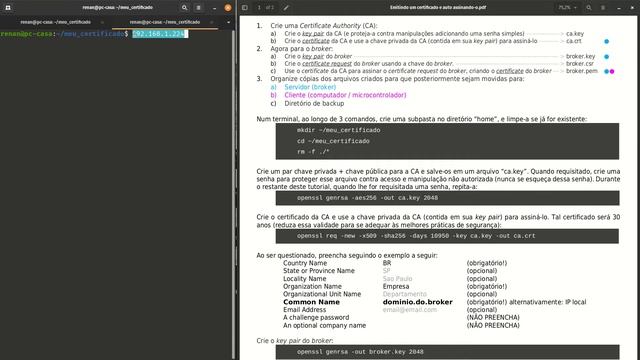Click the 'ca.key' file name label

[x=575, y=34]
